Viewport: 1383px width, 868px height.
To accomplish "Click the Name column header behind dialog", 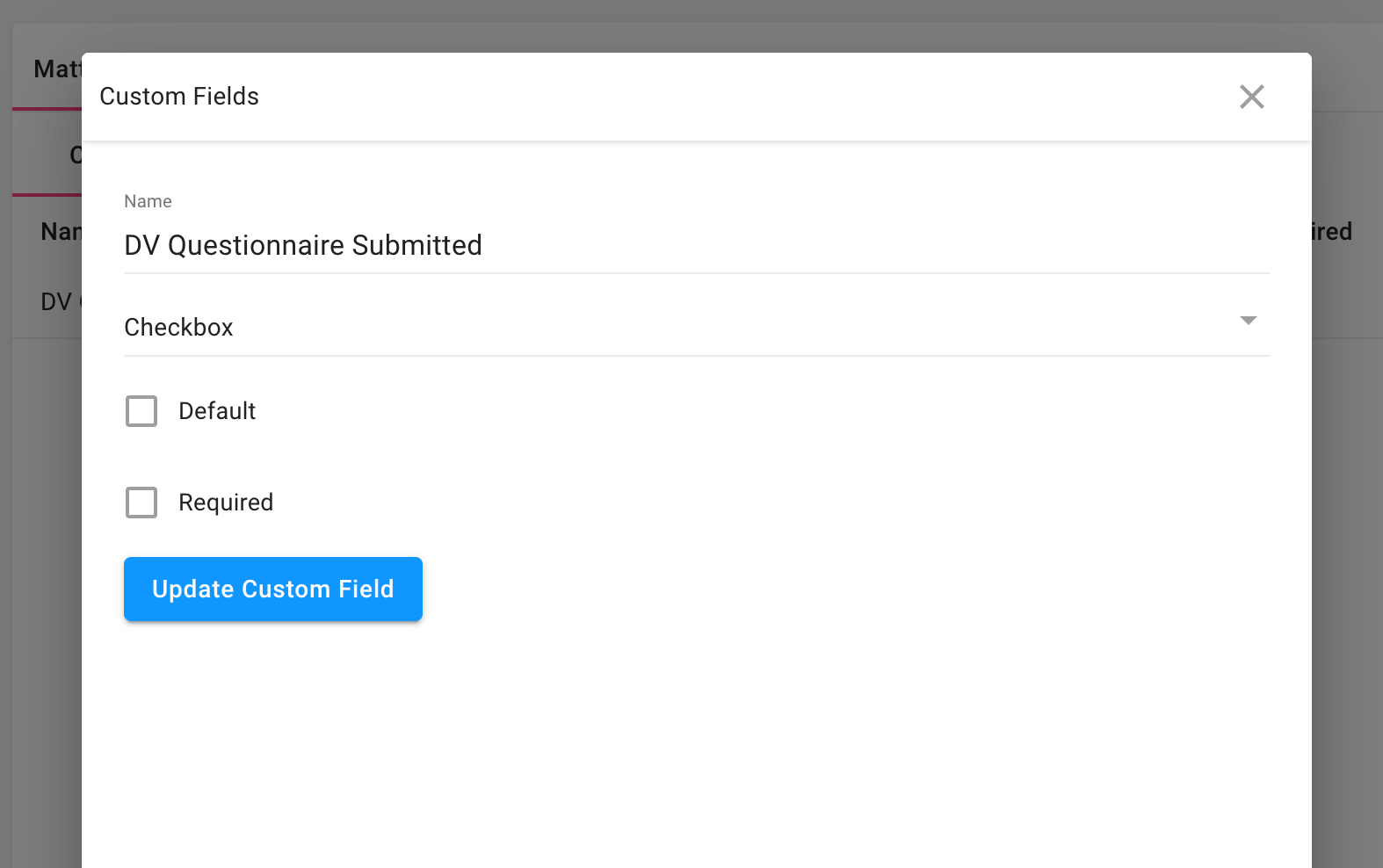I will (x=60, y=232).
